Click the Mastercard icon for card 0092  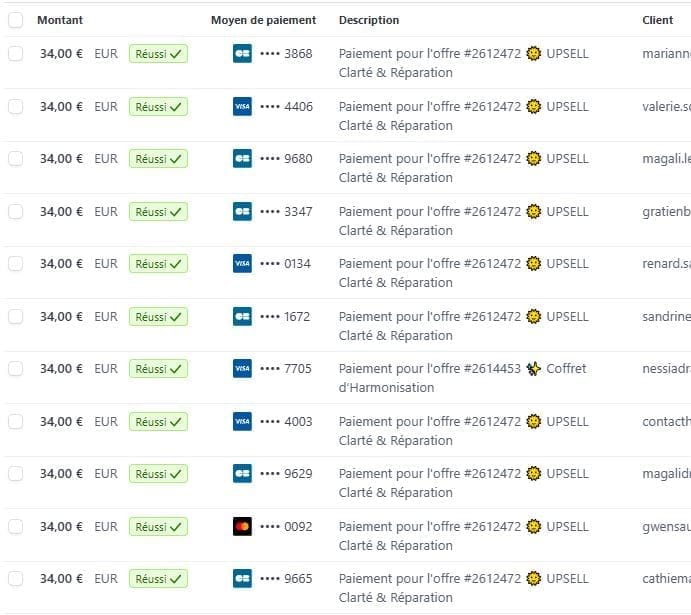point(241,526)
